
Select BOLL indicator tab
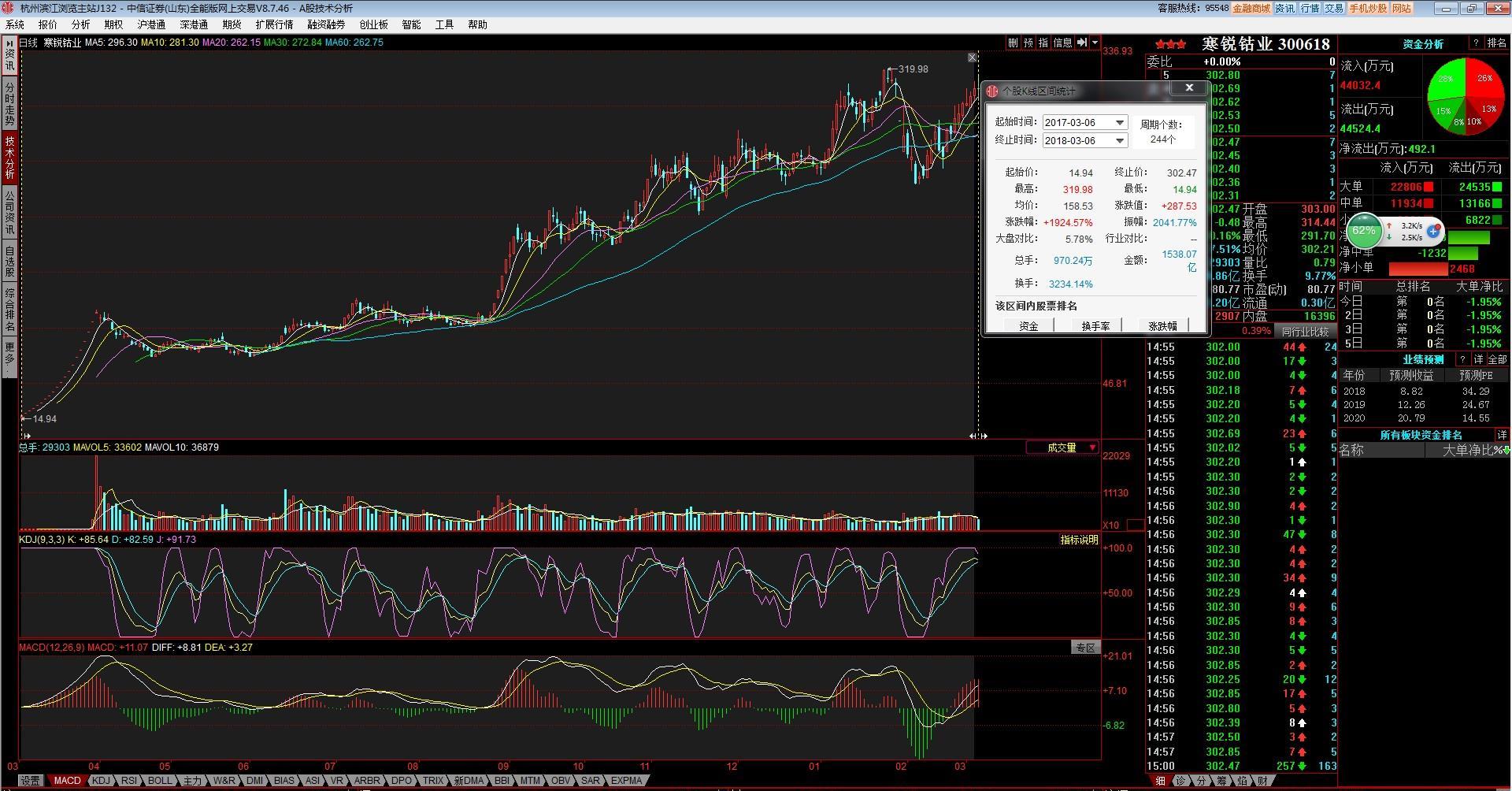[160, 781]
